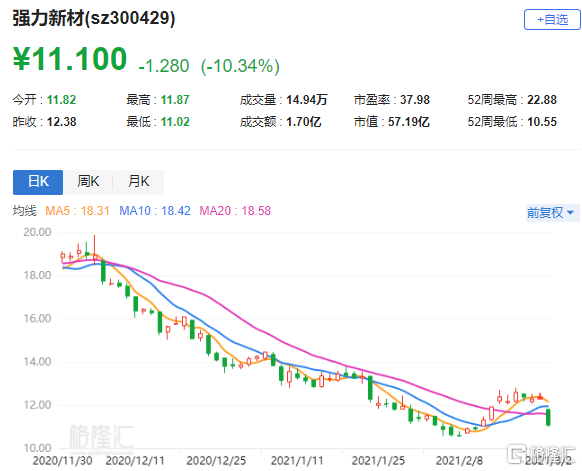This screenshot has width=582, height=471.
Task: Click the stock title 强力新材(sz300429)
Action: (x=94, y=18)
